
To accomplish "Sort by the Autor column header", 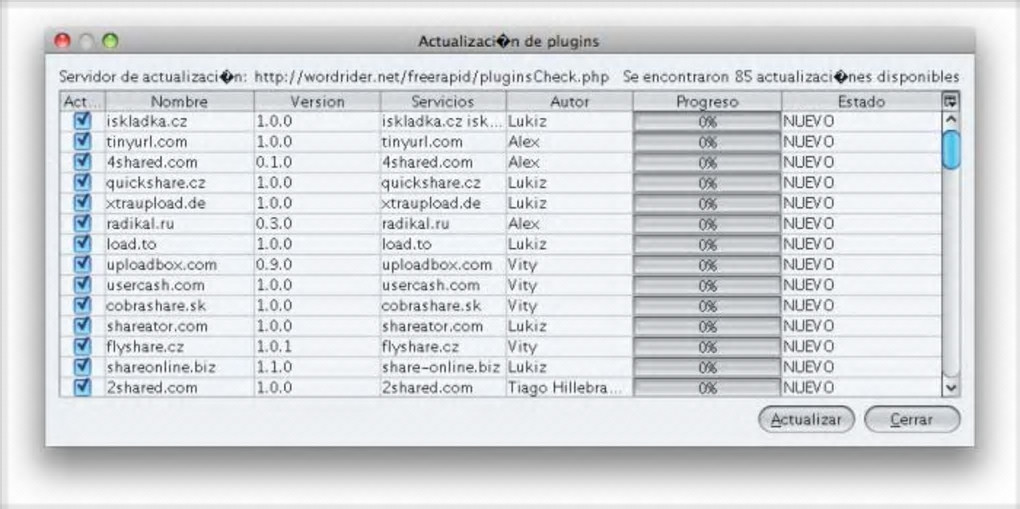I will tap(569, 102).
